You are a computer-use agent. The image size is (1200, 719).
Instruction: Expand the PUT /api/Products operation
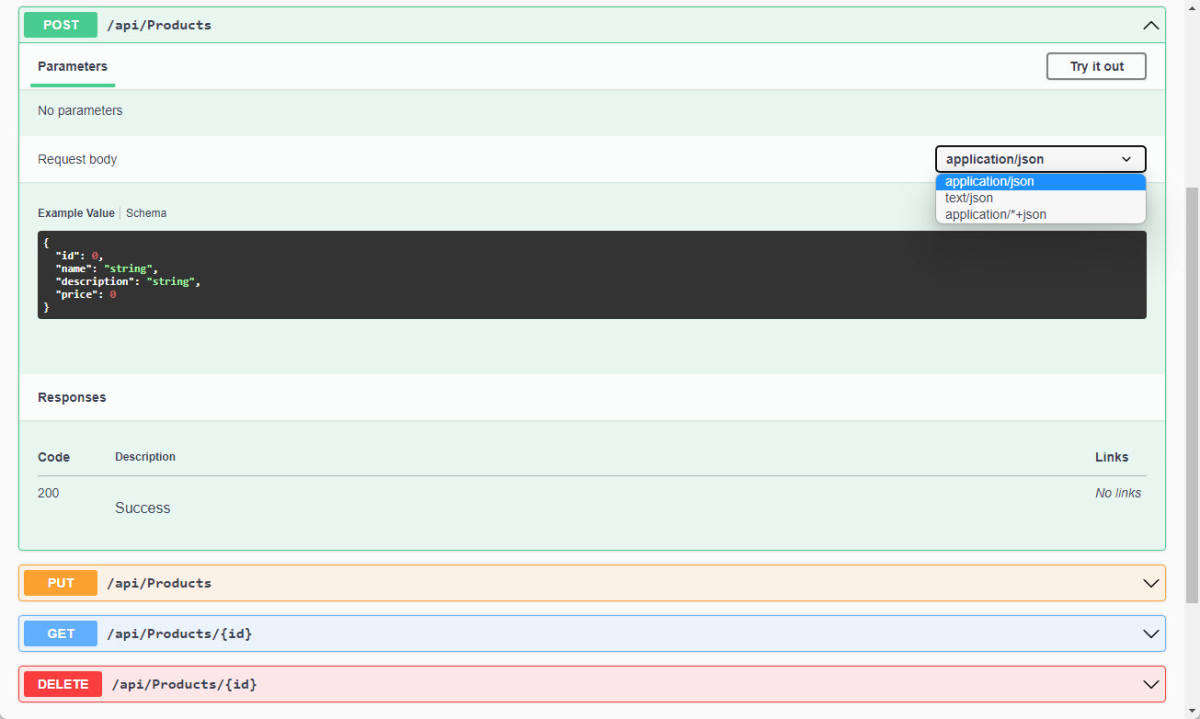1149,583
